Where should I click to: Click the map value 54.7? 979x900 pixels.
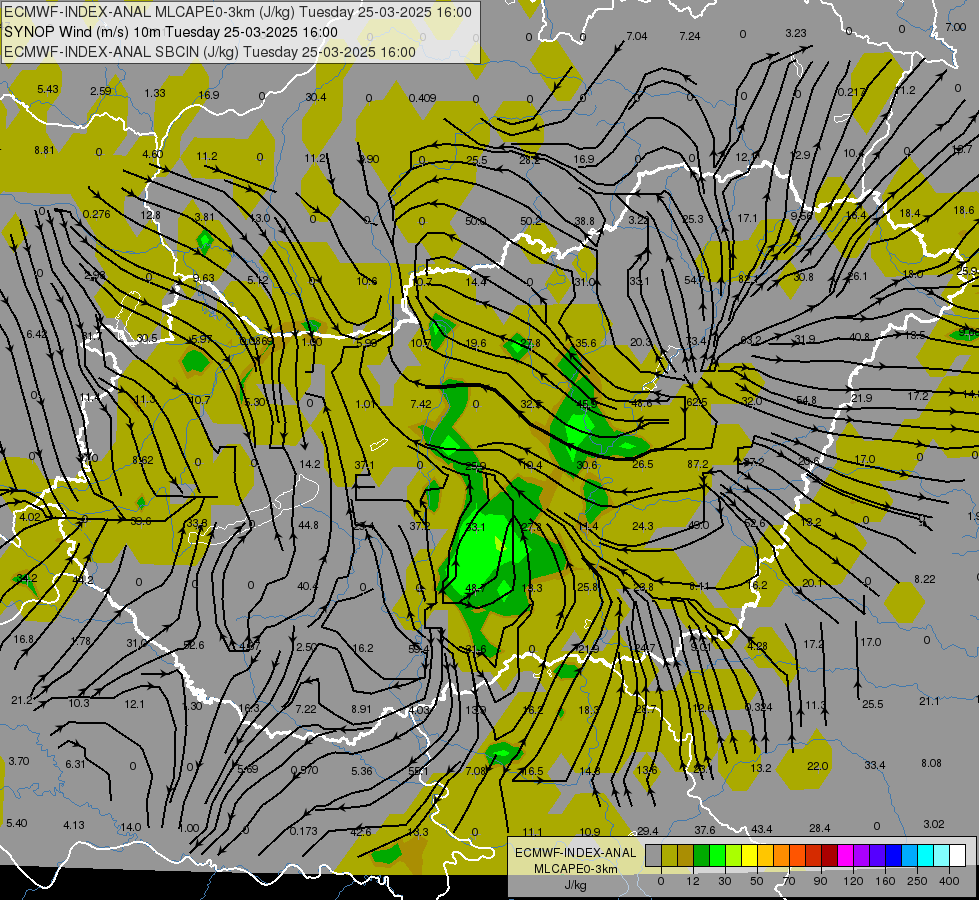pyautogui.click(x=695, y=280)
